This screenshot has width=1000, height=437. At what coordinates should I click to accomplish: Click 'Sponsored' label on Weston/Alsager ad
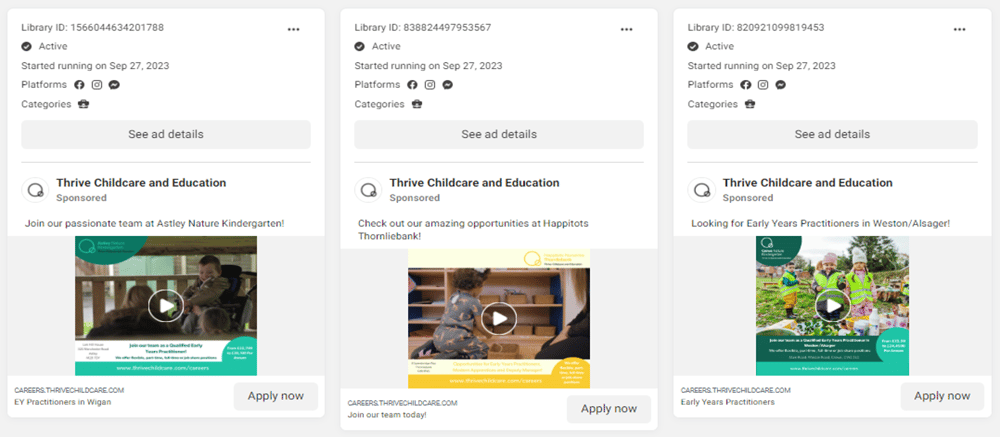[748, 198]
